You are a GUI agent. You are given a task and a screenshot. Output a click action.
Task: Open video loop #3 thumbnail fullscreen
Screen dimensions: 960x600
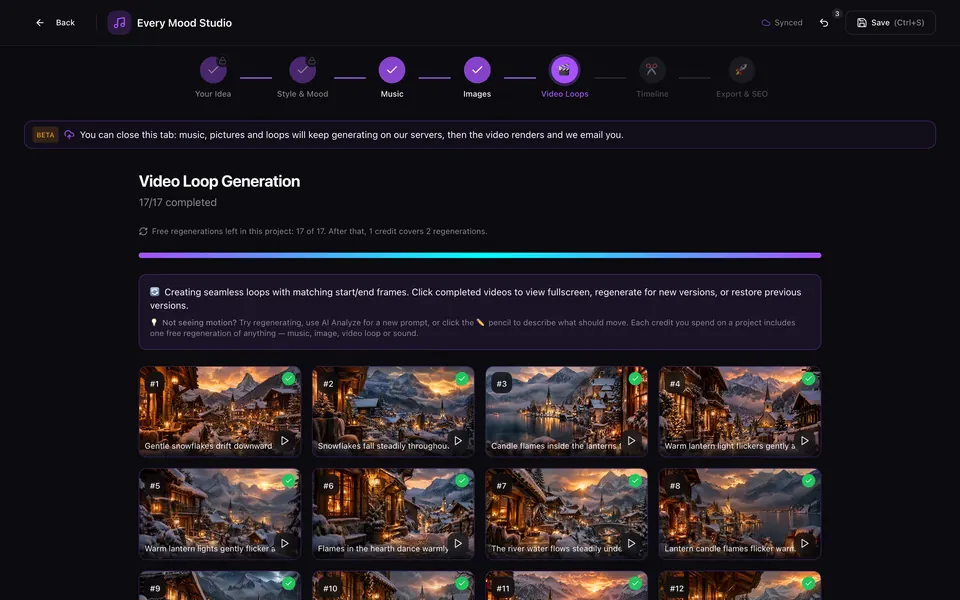tap(566, 411)
